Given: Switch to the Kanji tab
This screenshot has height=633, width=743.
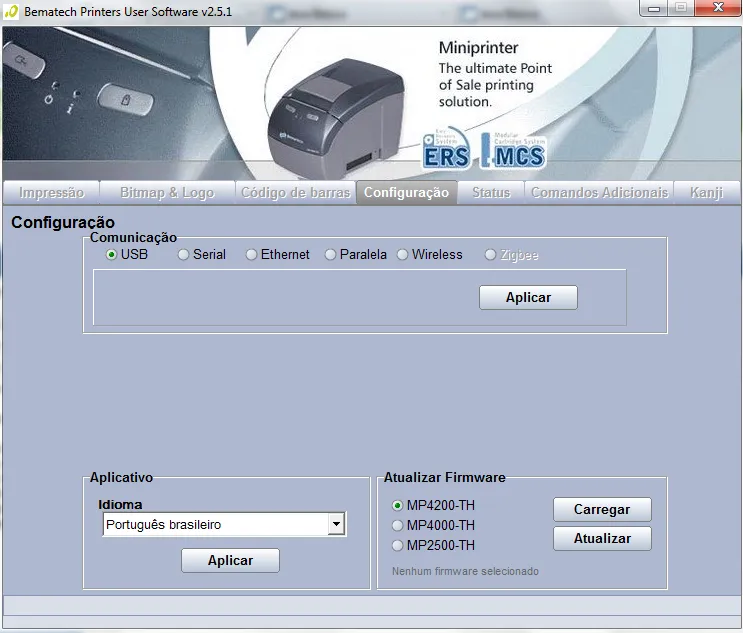Looking at the screenshot, I should click(707, 192).
